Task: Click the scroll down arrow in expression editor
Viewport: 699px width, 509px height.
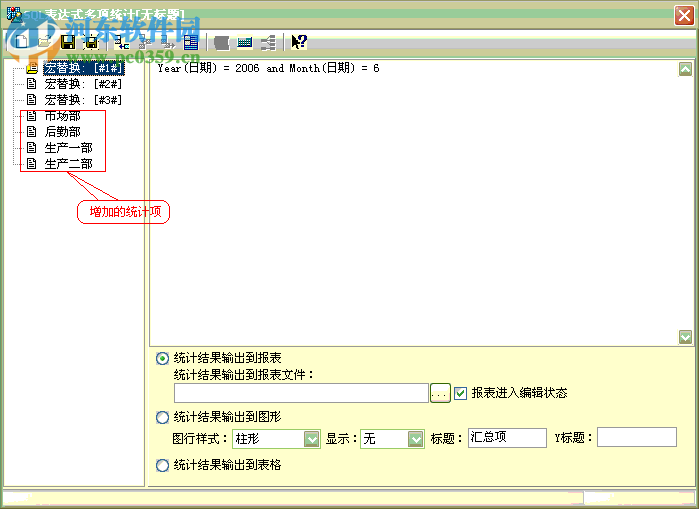Action: tap(685, 337)
